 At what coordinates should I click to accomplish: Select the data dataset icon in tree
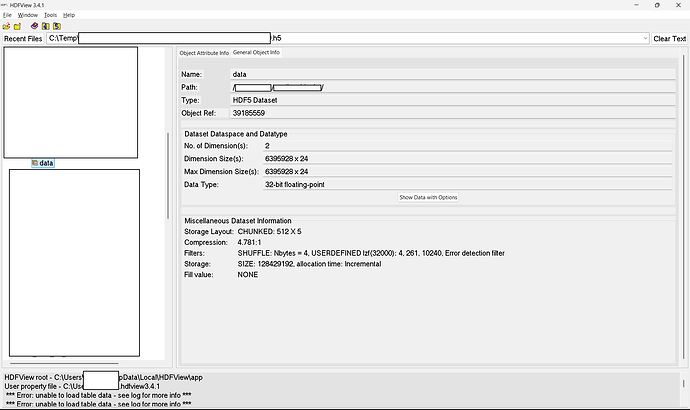pos(35,163)
